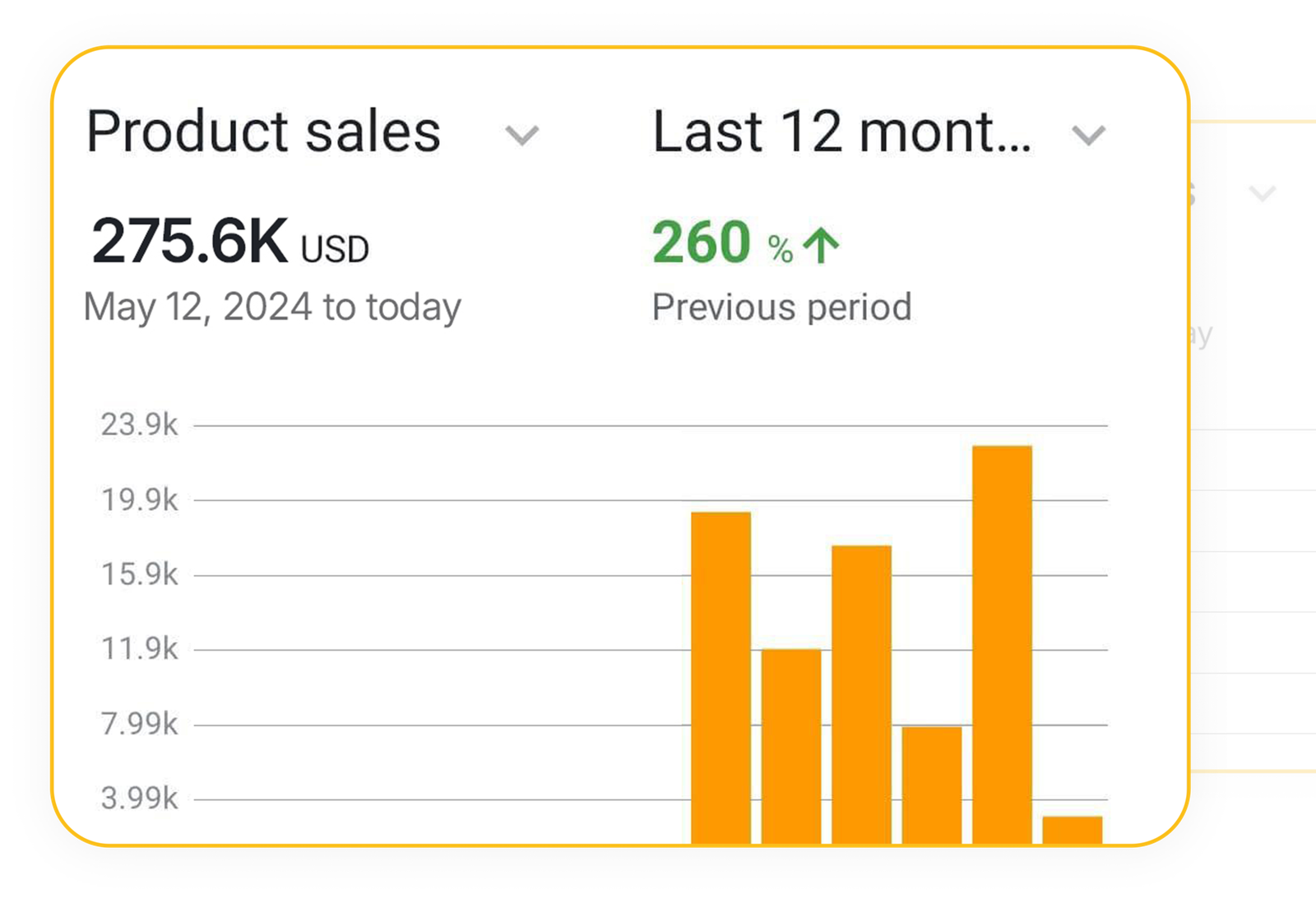The height and width of the screenshot is (903, 1316).
Task: Click the Previous period comparison label
Action: tap(781, 308)
